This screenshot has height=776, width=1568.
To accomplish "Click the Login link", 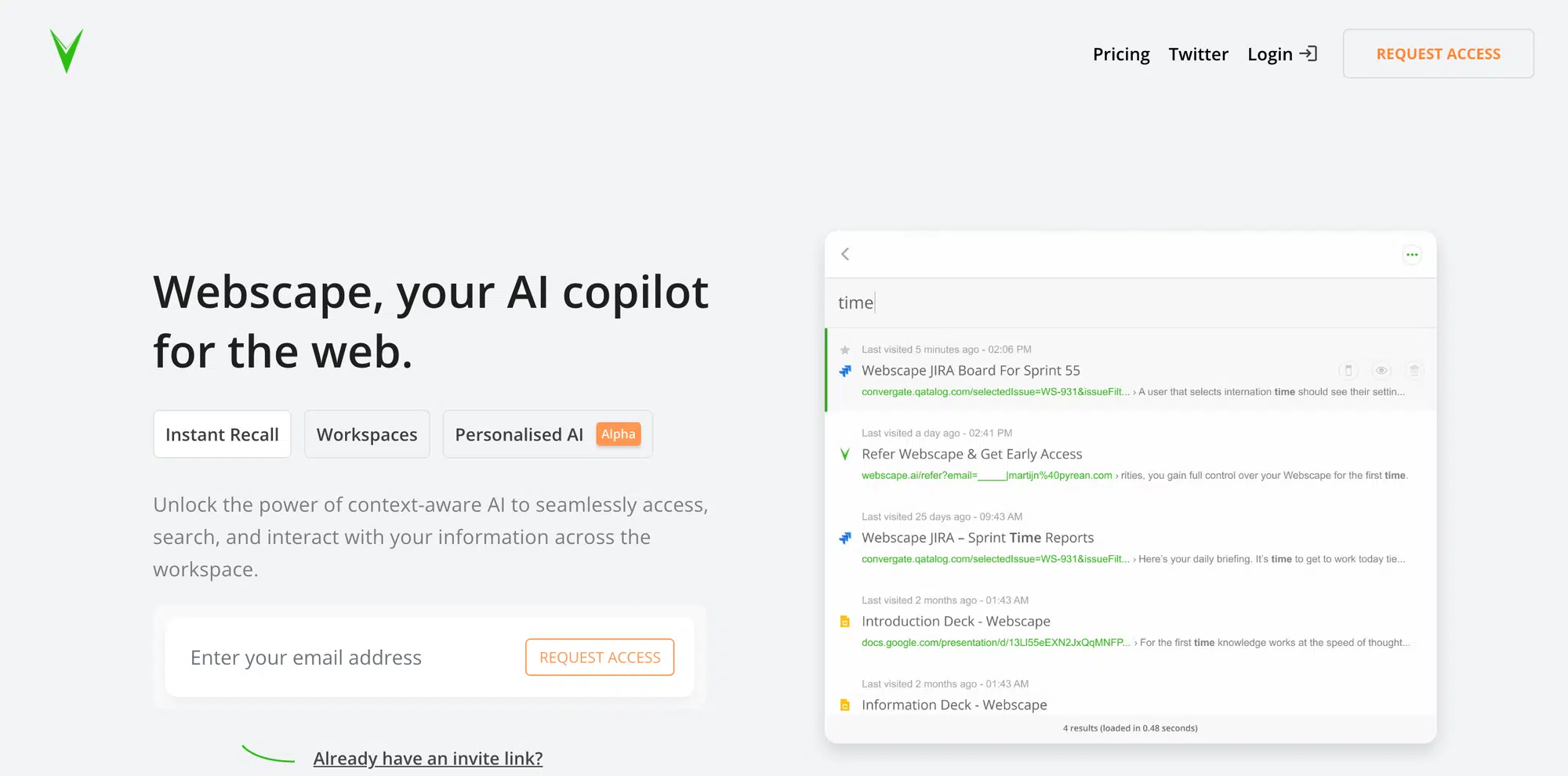I will (1270, 54).
